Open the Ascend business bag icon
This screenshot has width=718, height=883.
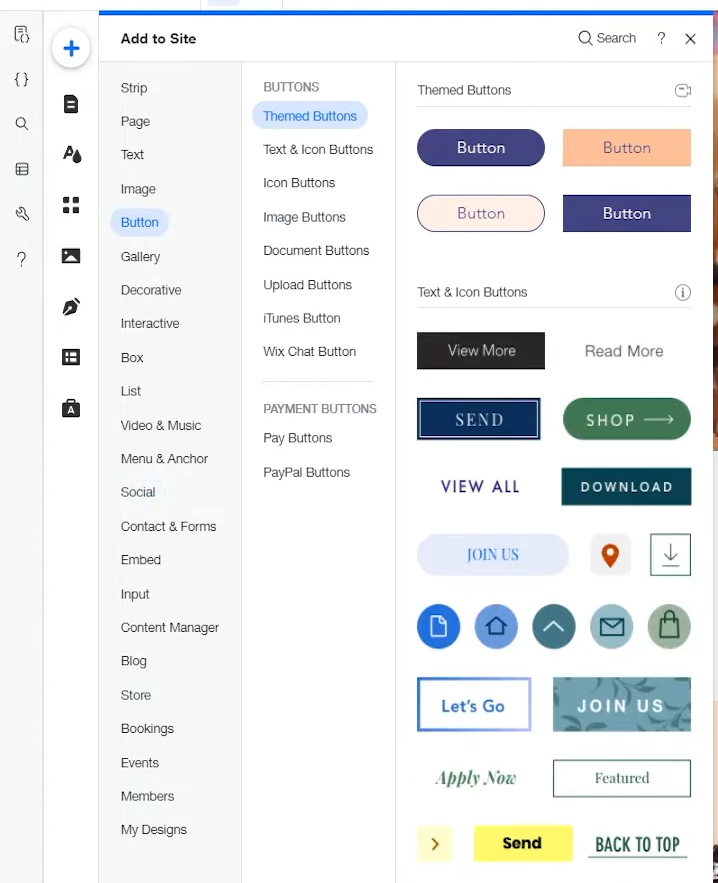[71, 408]
